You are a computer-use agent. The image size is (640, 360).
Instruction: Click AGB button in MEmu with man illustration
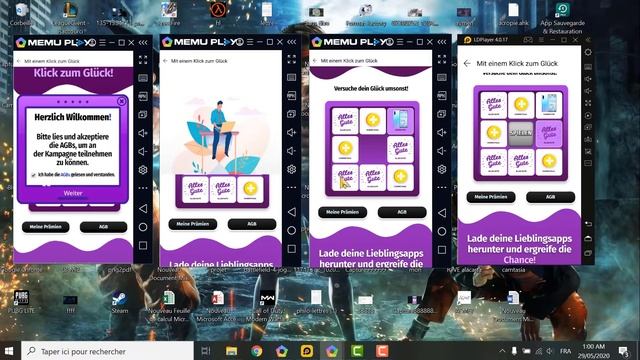(x=252, y=224)
